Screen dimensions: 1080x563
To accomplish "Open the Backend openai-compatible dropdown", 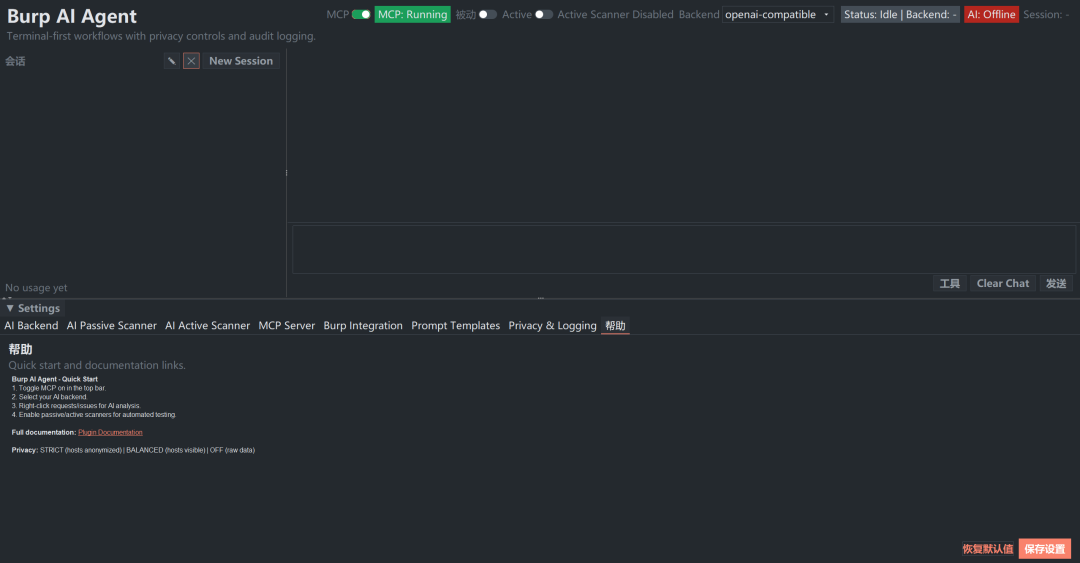I will pos(778,14).
